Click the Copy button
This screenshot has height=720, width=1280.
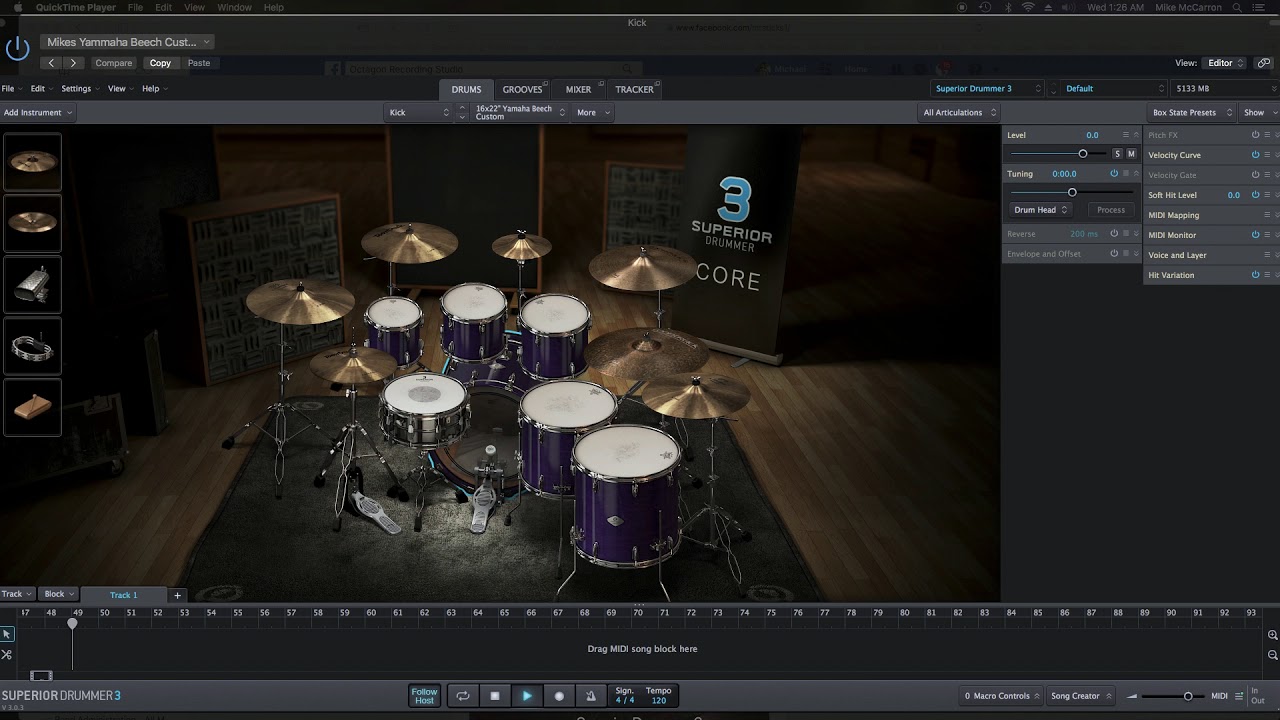tap(160, 63)
